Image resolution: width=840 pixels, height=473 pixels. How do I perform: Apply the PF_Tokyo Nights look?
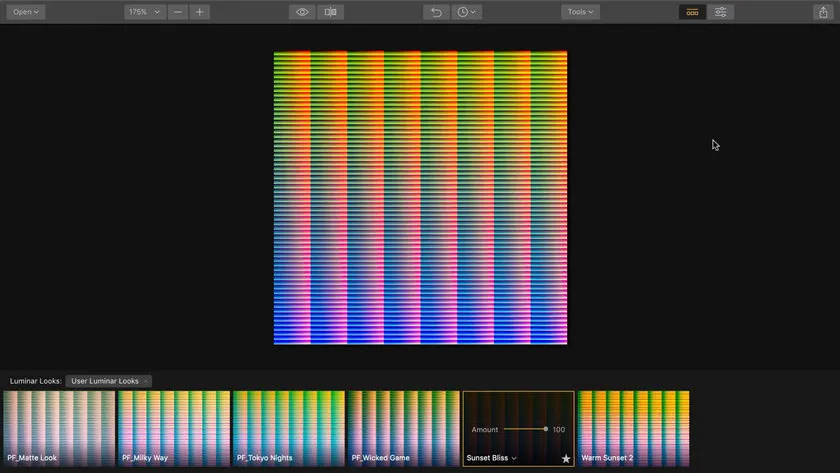coord(288,428)
